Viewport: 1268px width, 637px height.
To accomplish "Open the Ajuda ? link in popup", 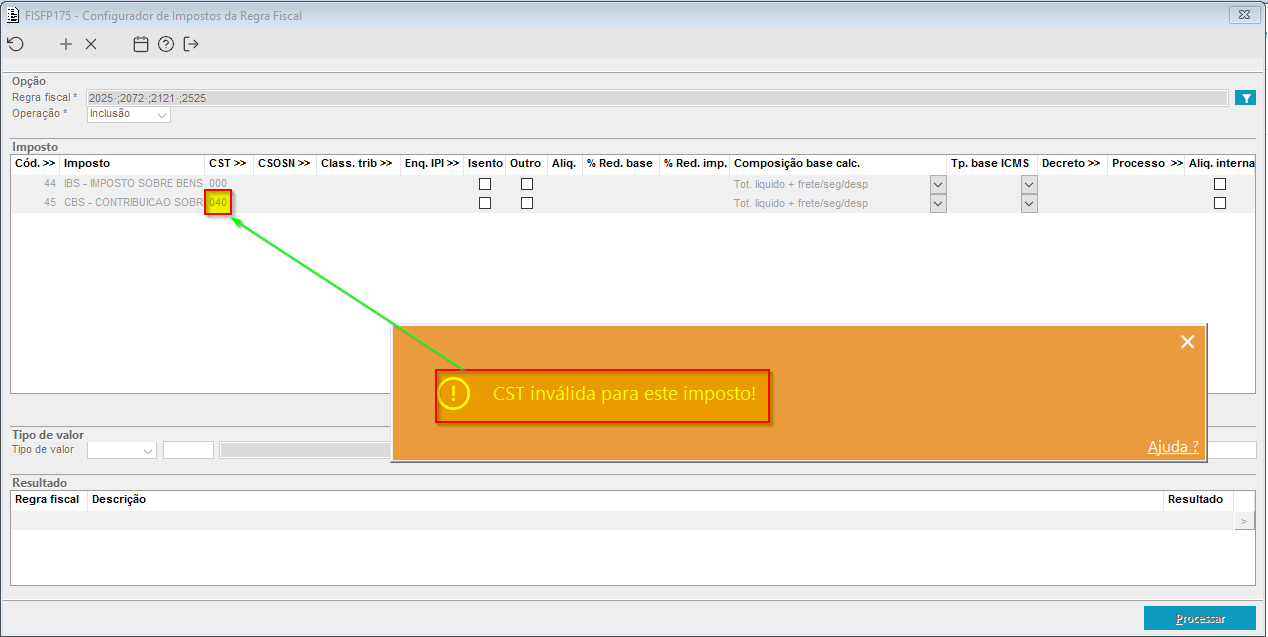I will pyautogui.click(x=1173, y=447).
